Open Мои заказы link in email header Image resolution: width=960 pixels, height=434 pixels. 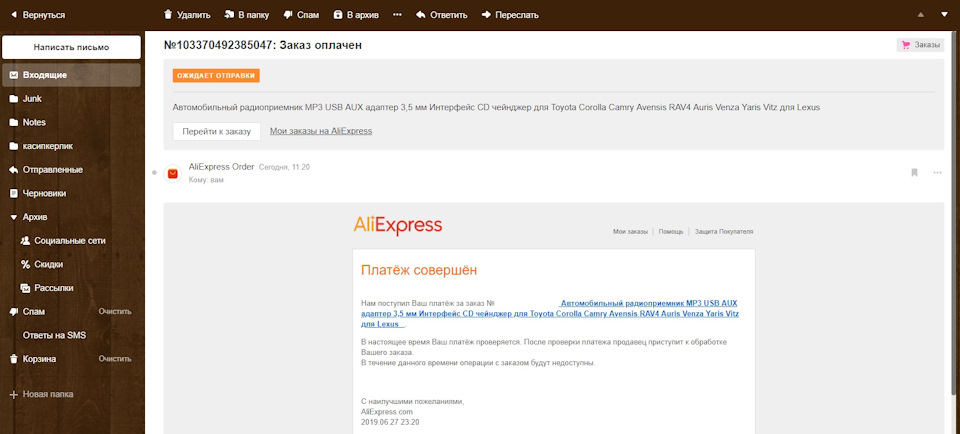630,232
